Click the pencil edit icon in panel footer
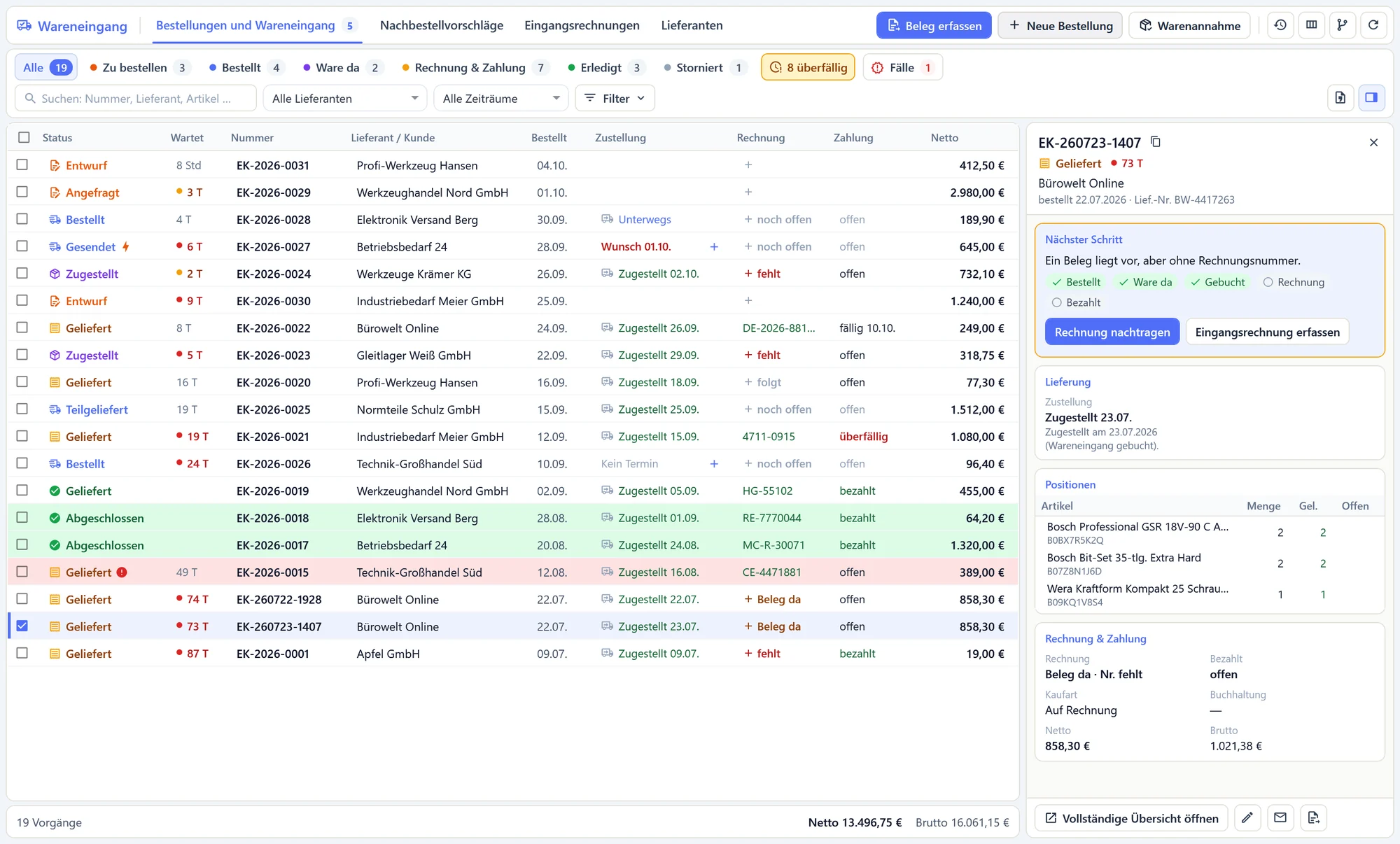Screen dimensions: 1400x844 click(1247, 817)
